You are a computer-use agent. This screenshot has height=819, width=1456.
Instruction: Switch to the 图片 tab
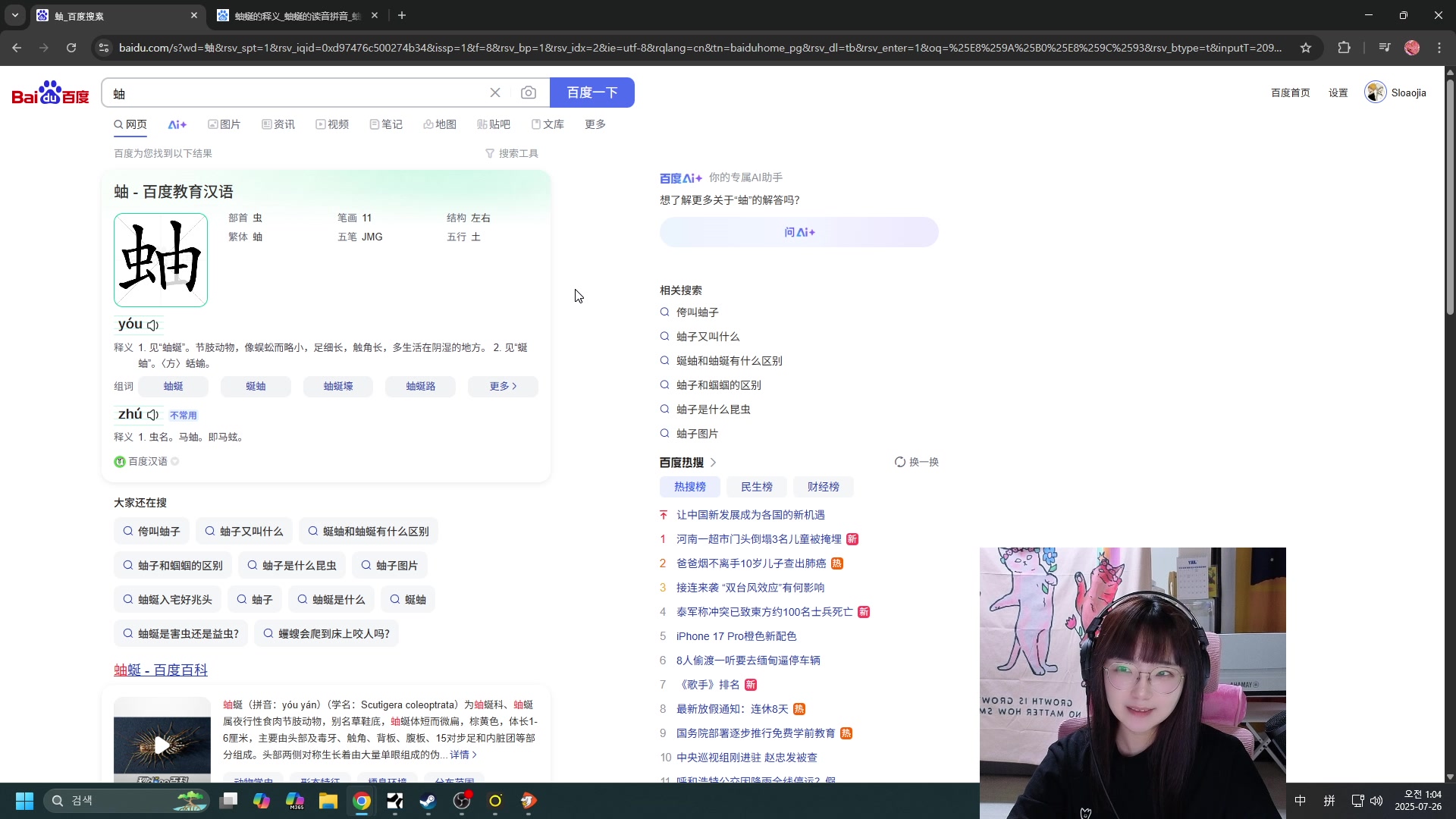[224, 124]
